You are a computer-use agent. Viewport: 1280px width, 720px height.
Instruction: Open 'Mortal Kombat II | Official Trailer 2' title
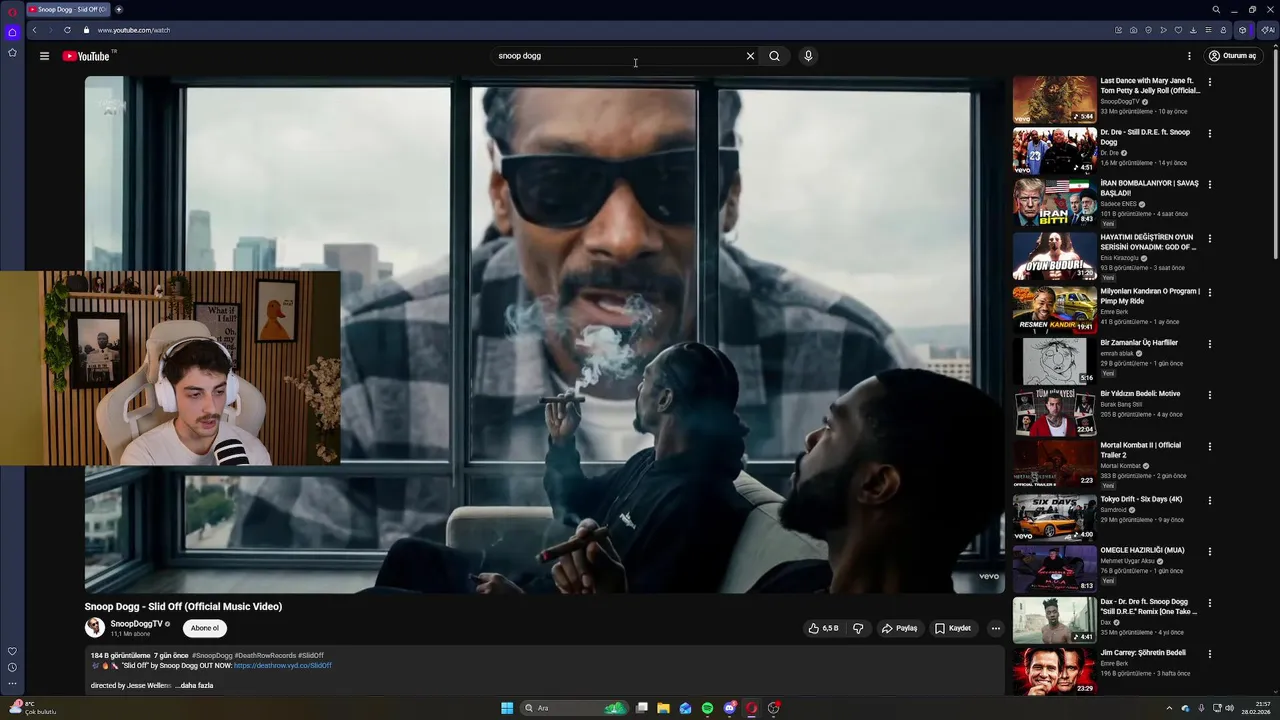(1141, 450)
